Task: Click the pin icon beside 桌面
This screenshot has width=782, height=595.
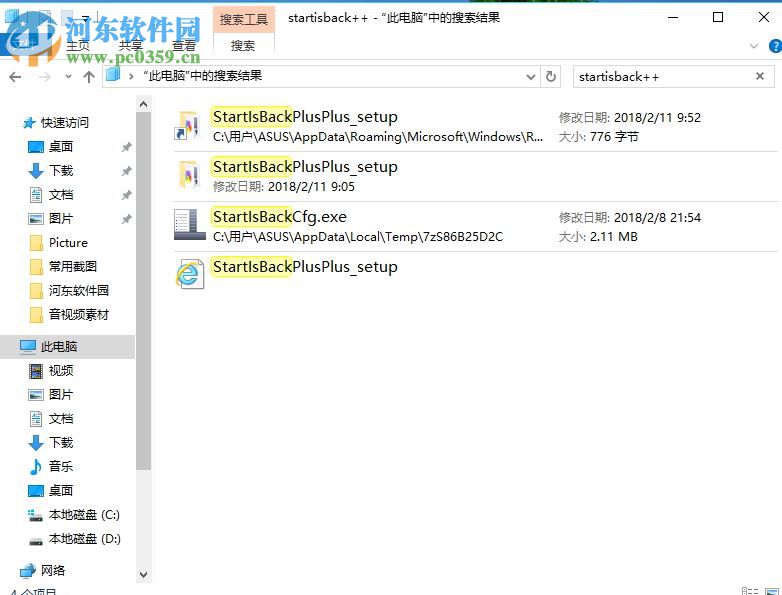Action: (x=127, y=147)
